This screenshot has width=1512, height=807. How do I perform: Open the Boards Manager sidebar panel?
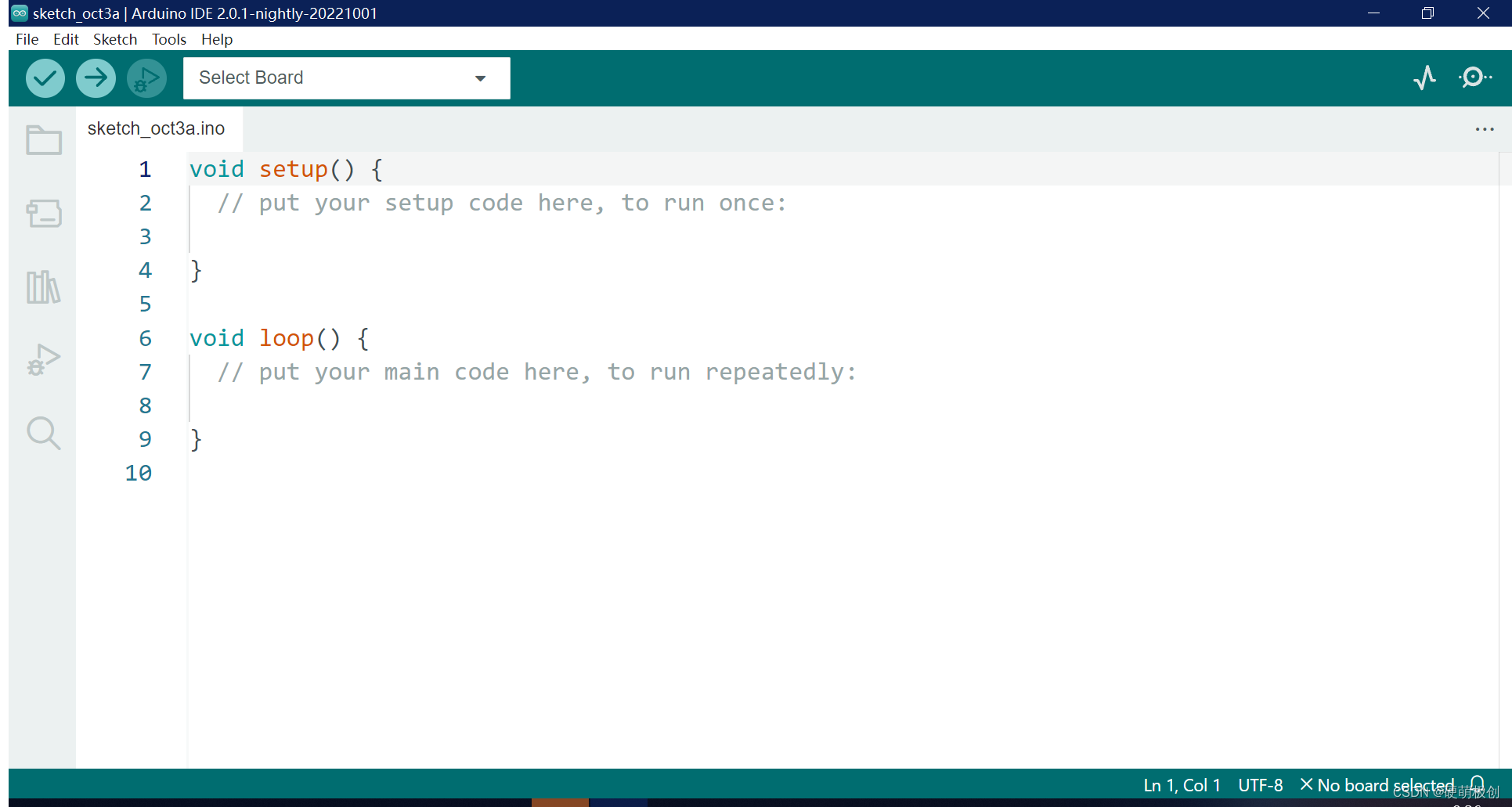[44, 213]
